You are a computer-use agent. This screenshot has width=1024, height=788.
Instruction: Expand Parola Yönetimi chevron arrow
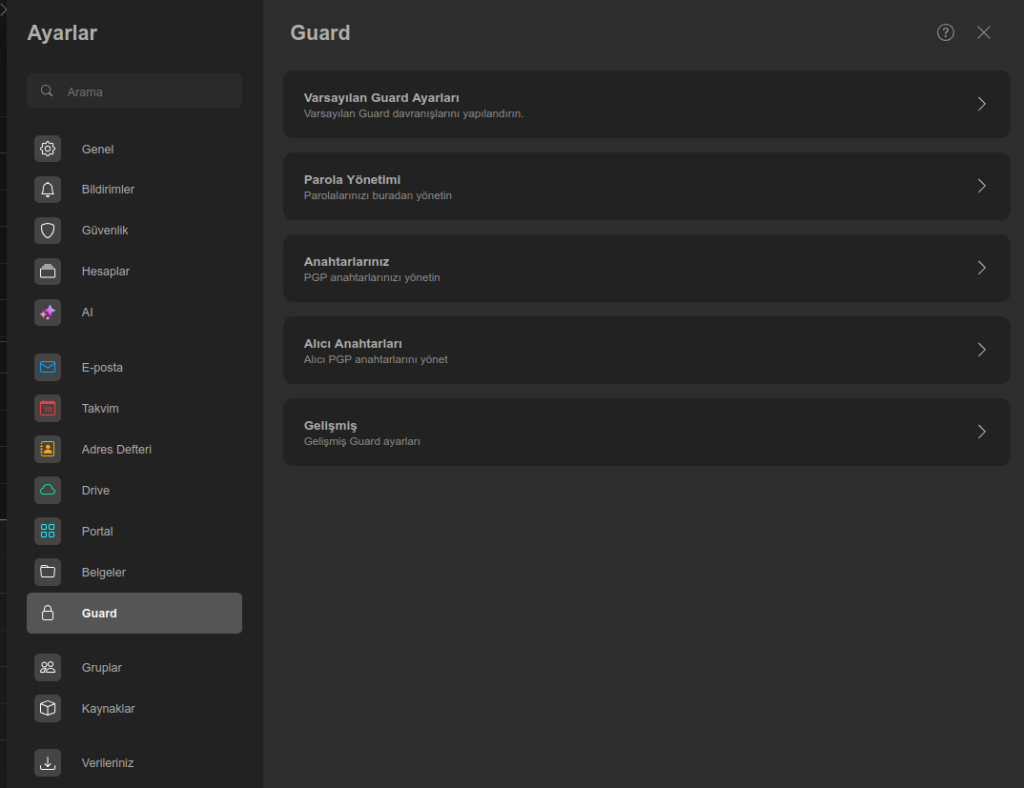click(x=981, y=186)
